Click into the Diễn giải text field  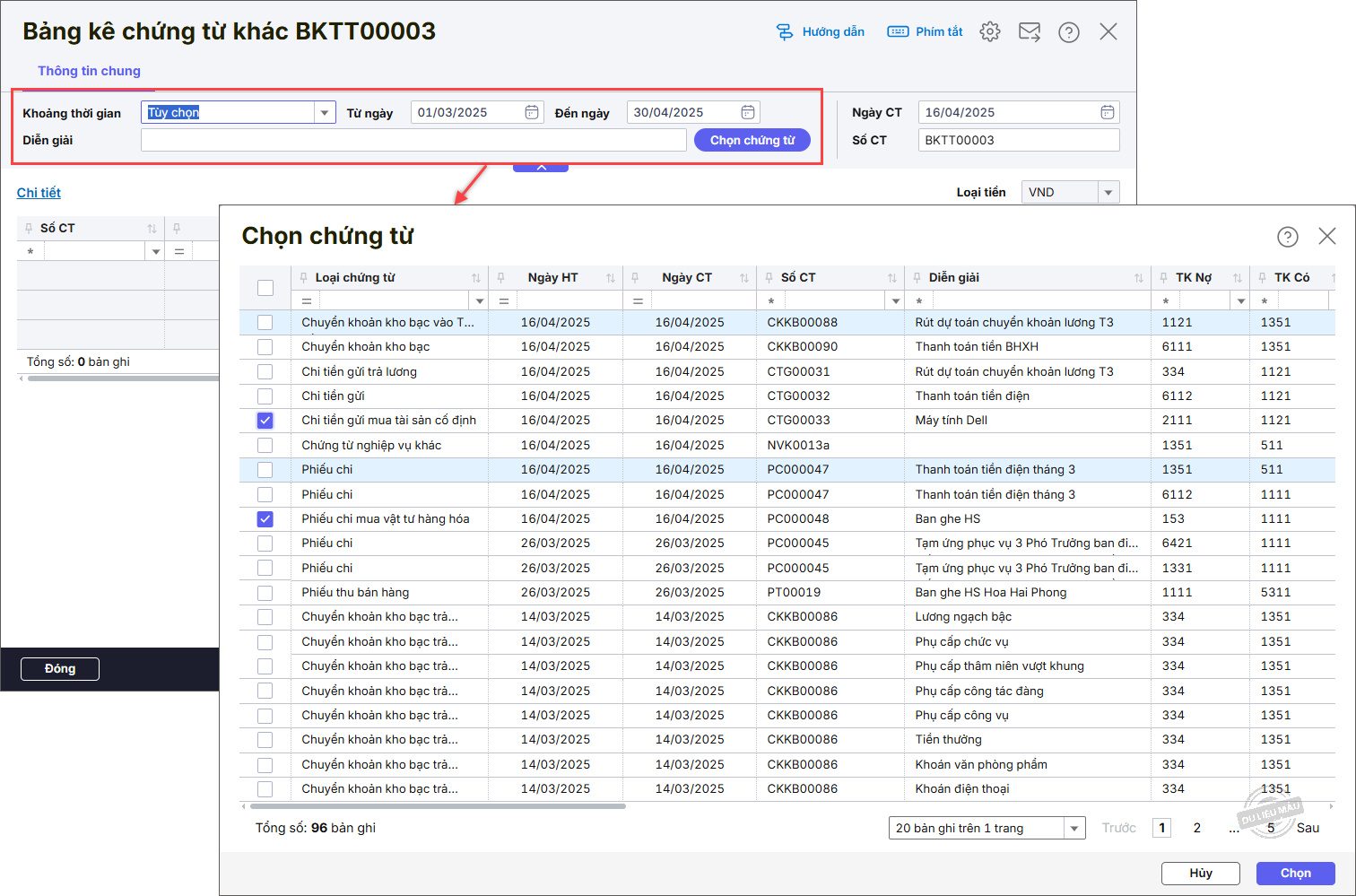tap(413, 140)
